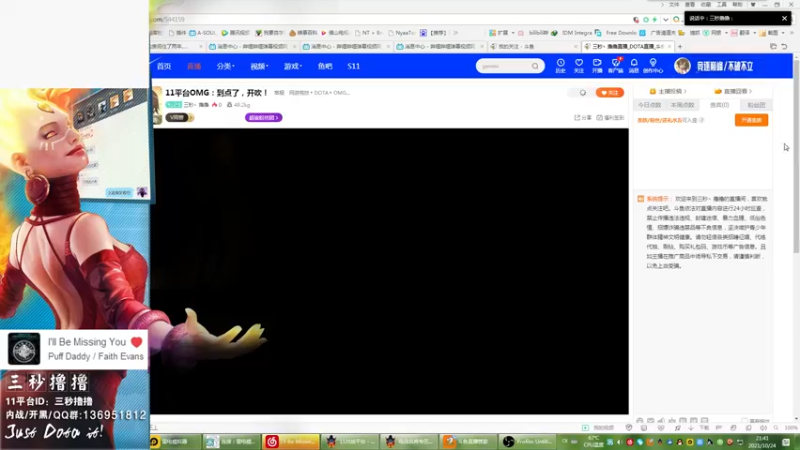Switch to the 今日贡献 tab

coord(649,105)
